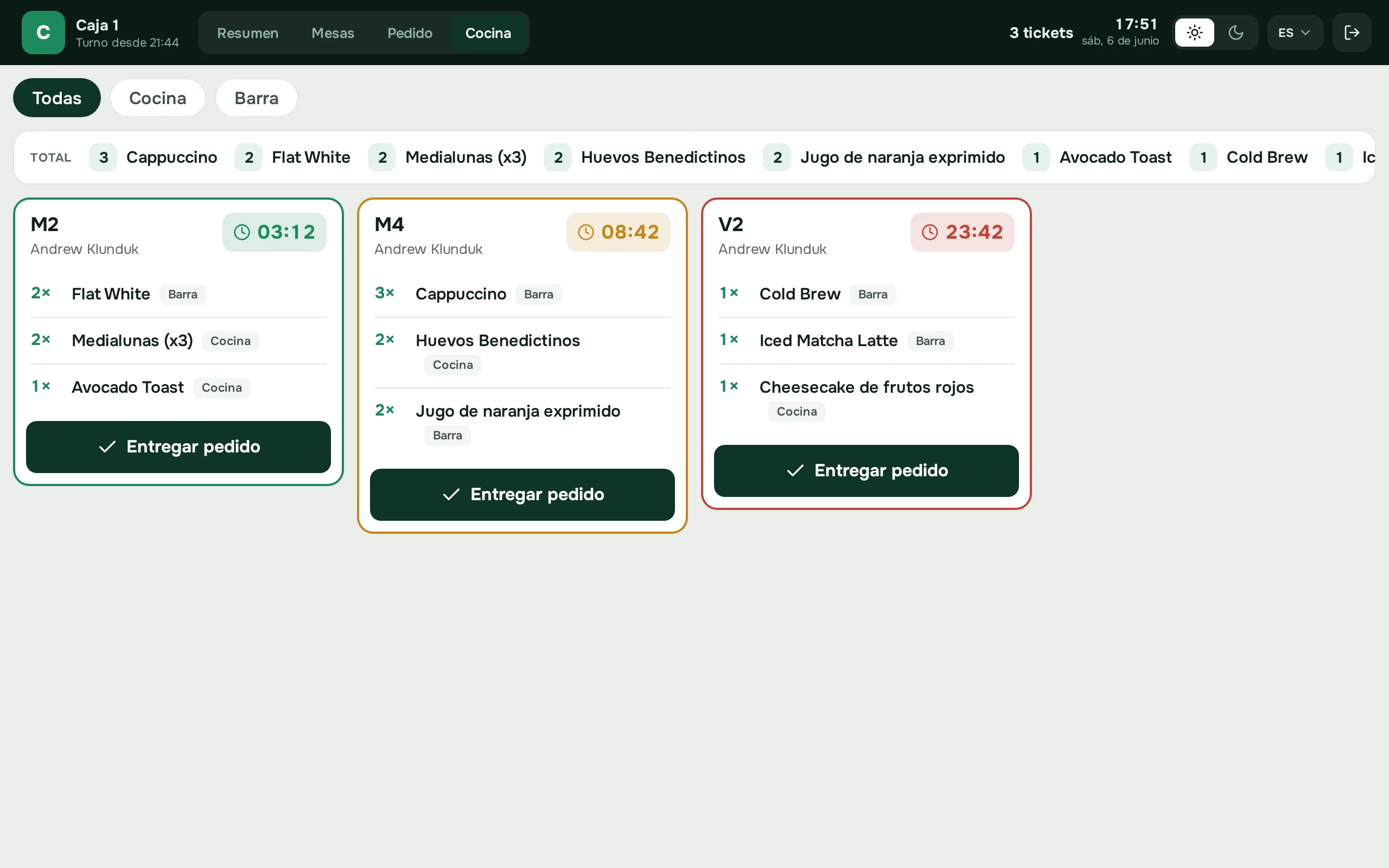Click checkmark icon in V2 deliver button
This screenshot has width=1389, height=868.
(x=795, y=471)
